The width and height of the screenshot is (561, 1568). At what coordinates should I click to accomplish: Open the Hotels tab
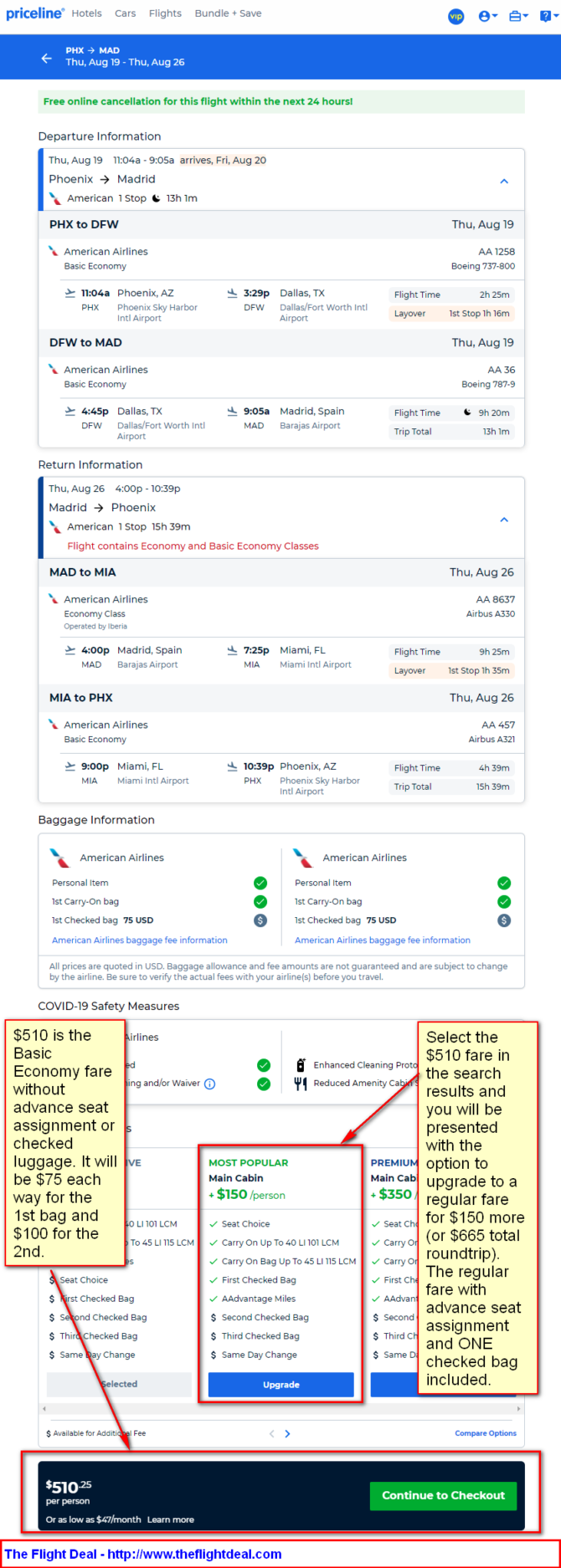tap(86, 13)
